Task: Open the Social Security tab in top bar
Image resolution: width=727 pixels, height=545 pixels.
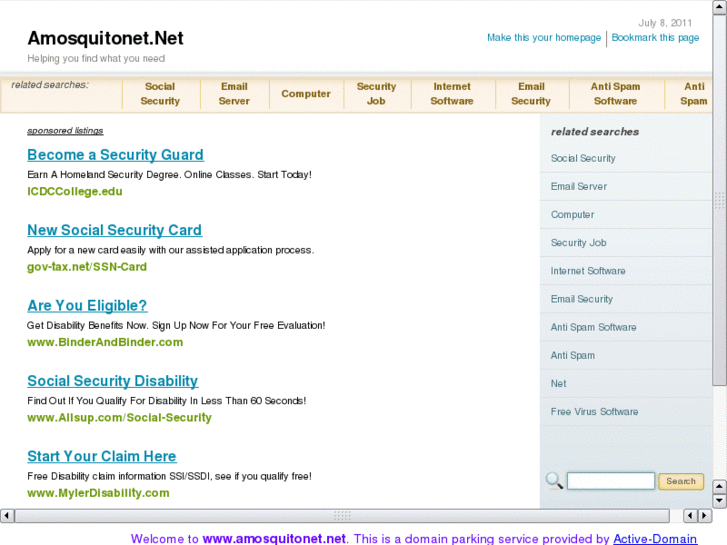Action: (x=160, y=94)
